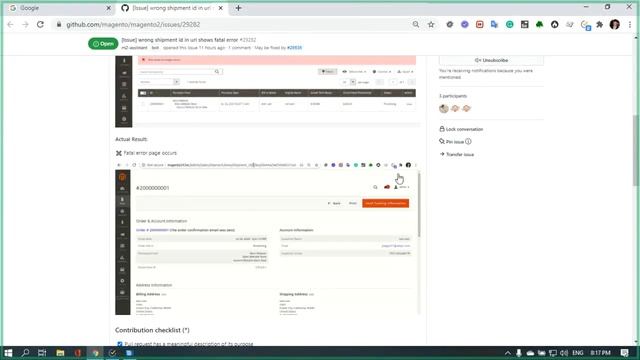Open the Chrome profile avatar

point(615,24)
